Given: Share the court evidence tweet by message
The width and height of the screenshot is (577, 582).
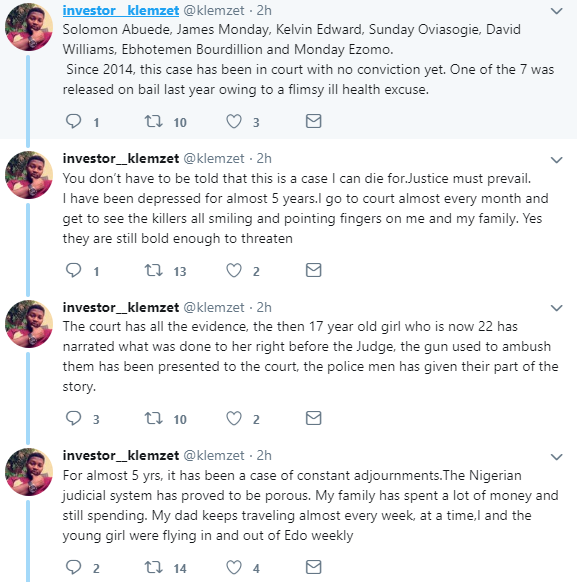Looking at the screenshot, I should pyautogui.click(x=314, y=418).
